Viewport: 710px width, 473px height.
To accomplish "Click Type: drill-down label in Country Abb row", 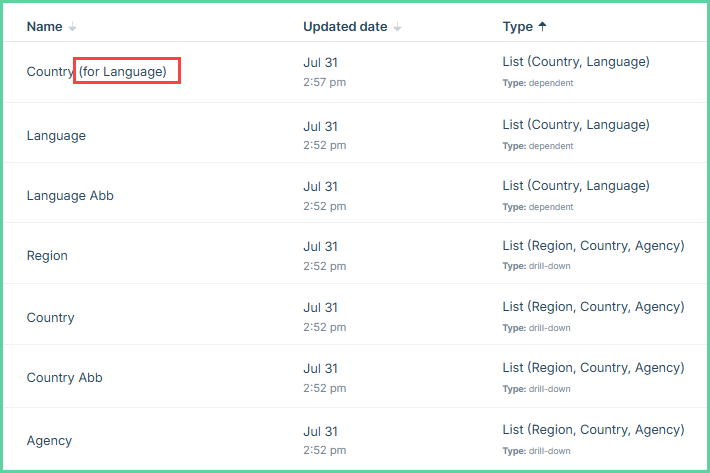I will pos(537,389).
